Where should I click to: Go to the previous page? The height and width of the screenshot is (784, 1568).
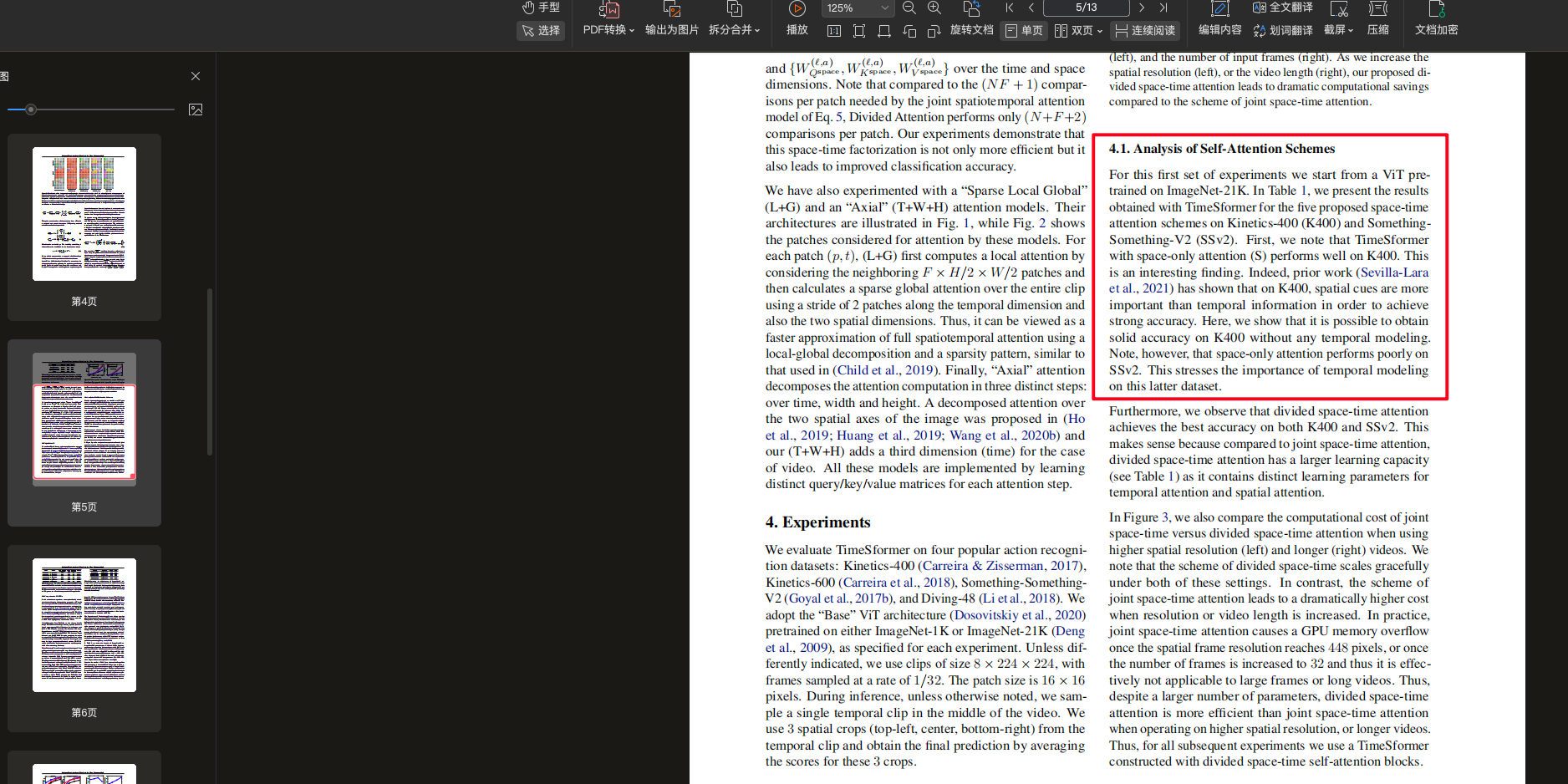pos(1031,8)
